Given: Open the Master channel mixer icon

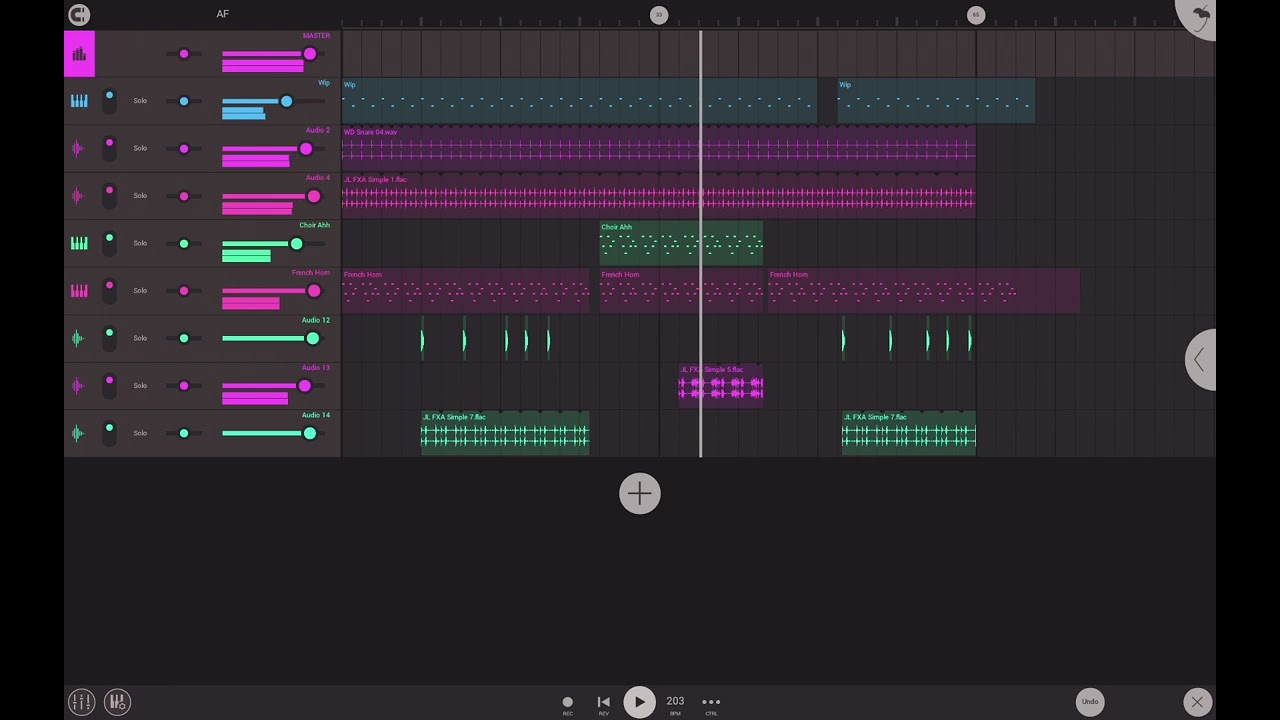Looking at the screenshot, I should (79, 54).
